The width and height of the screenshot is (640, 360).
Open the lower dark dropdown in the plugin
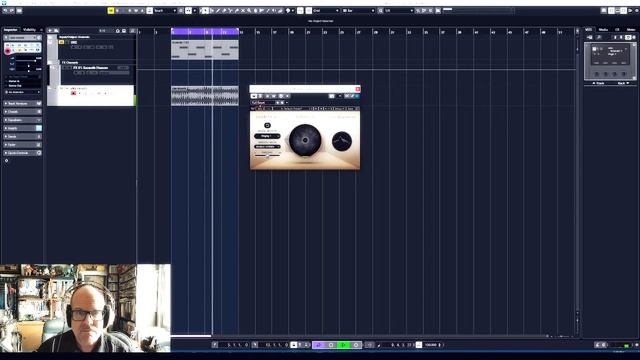point(267,147)
